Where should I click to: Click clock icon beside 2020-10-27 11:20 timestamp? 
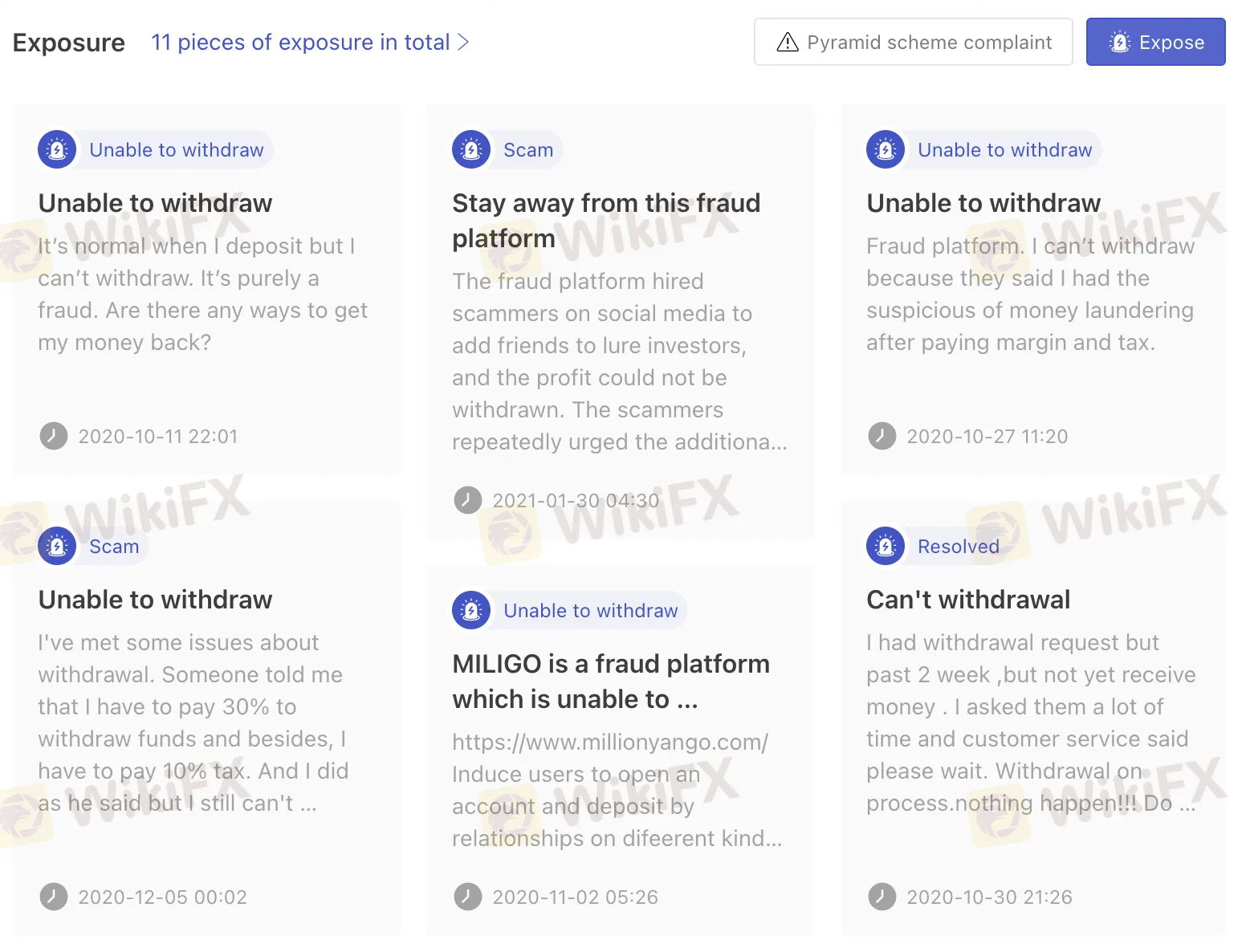point(882,437)
